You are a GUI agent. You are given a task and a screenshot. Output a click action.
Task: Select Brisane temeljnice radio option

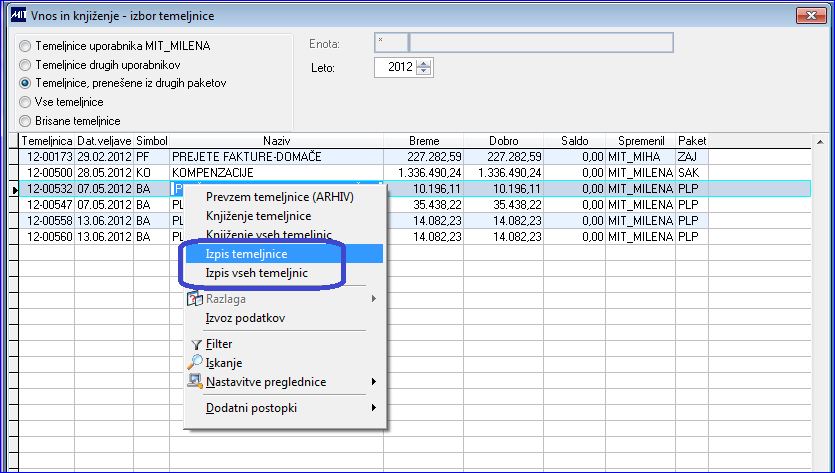tap(25, 121)
